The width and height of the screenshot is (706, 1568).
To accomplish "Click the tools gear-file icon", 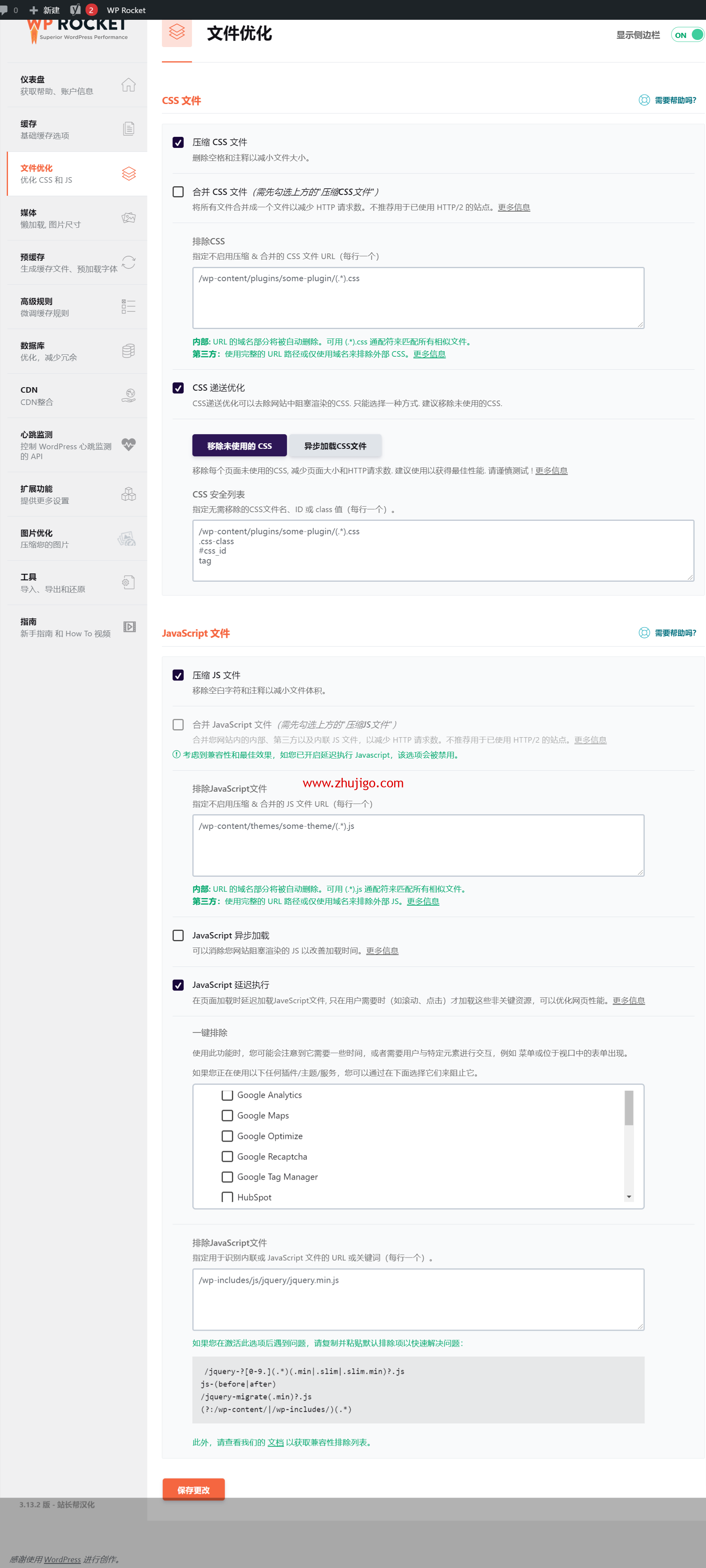I will 128,583.
